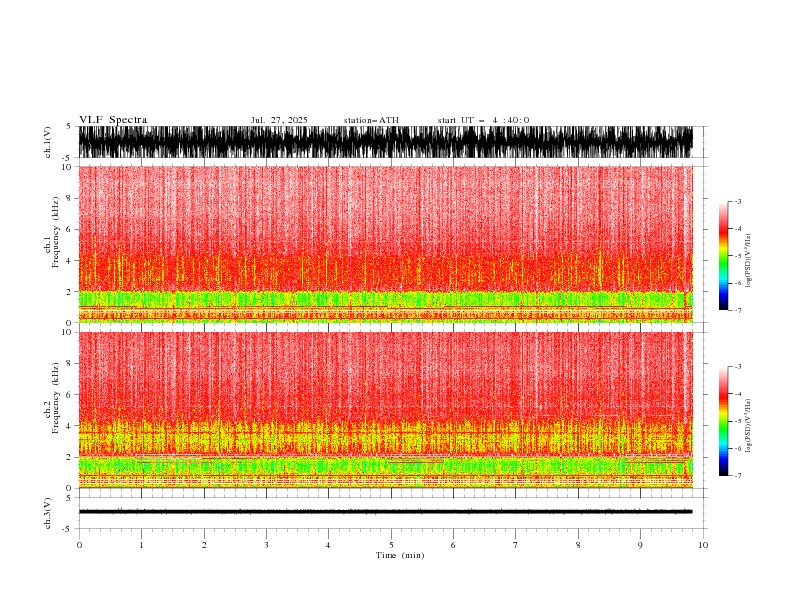Click the "6" kHz tick on ch.1 axis
792x612 pixels.
pyautogui.click(x=69, y=229)
